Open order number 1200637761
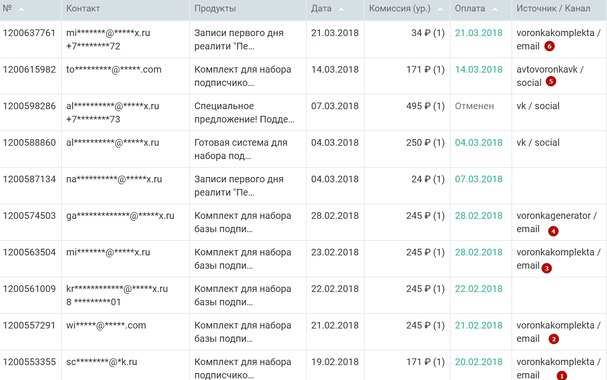The width and height of the screenshot is (607, 380). pos(29,33)
